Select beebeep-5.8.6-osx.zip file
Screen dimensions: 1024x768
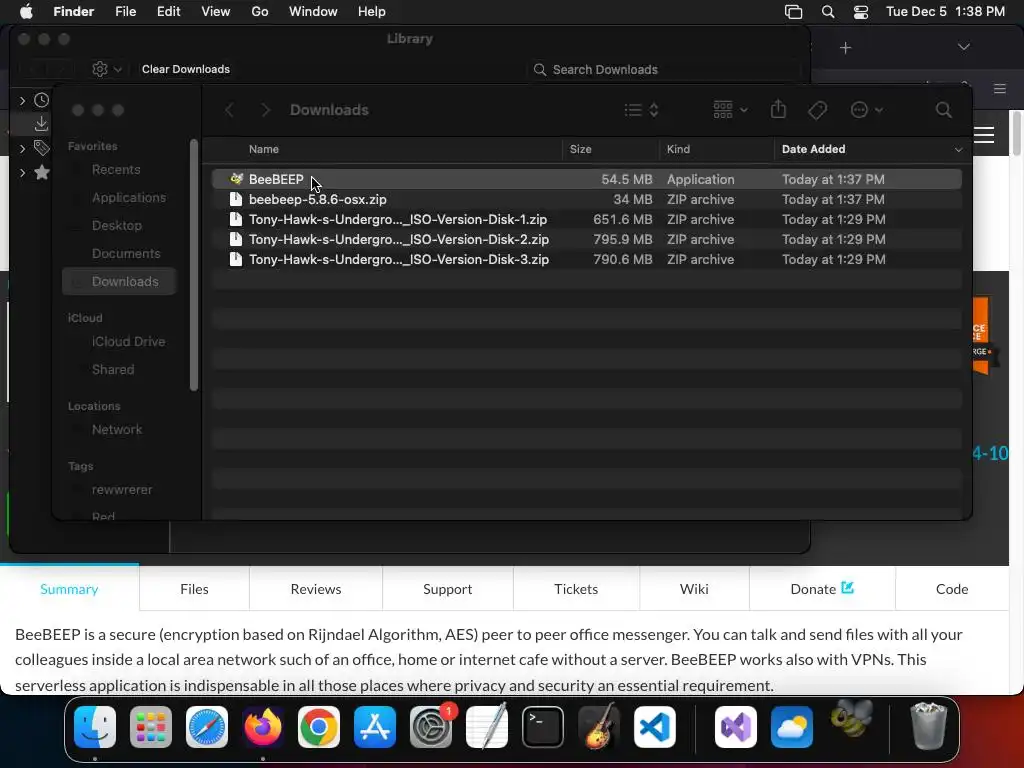(586, 199)
